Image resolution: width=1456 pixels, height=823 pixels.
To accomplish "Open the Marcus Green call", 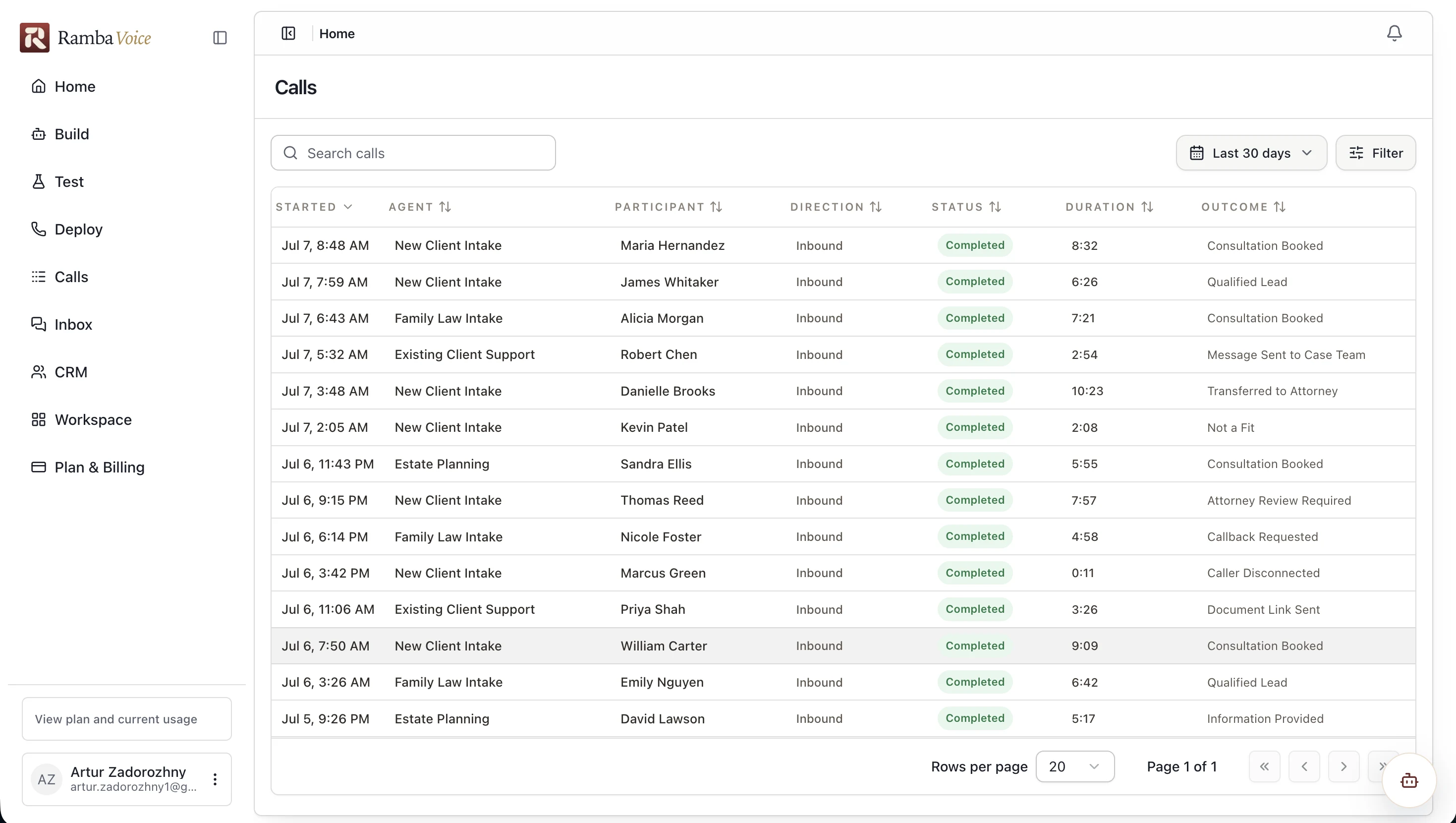I will (843, 573).
